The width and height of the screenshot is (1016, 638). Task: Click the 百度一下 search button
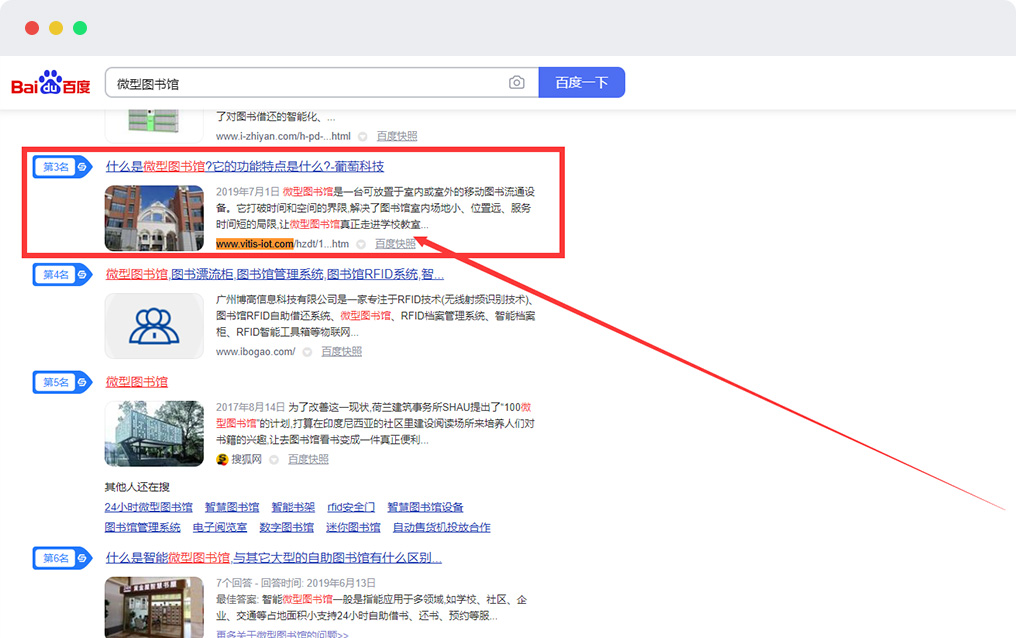tap(582, 82)
